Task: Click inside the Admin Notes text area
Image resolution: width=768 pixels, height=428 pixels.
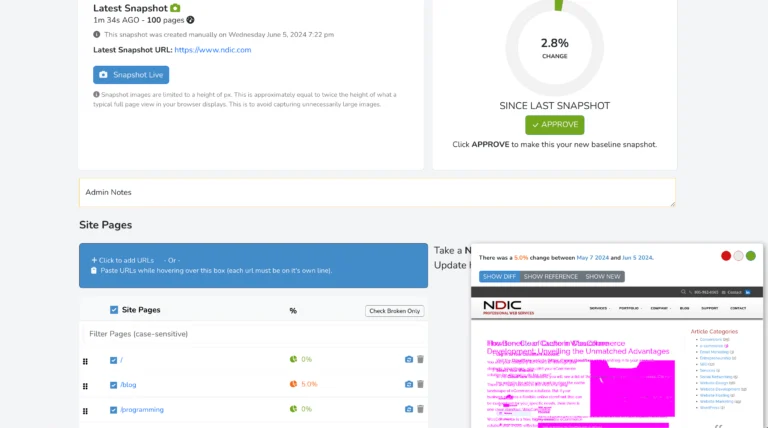Action: click(x=377, y=192)
